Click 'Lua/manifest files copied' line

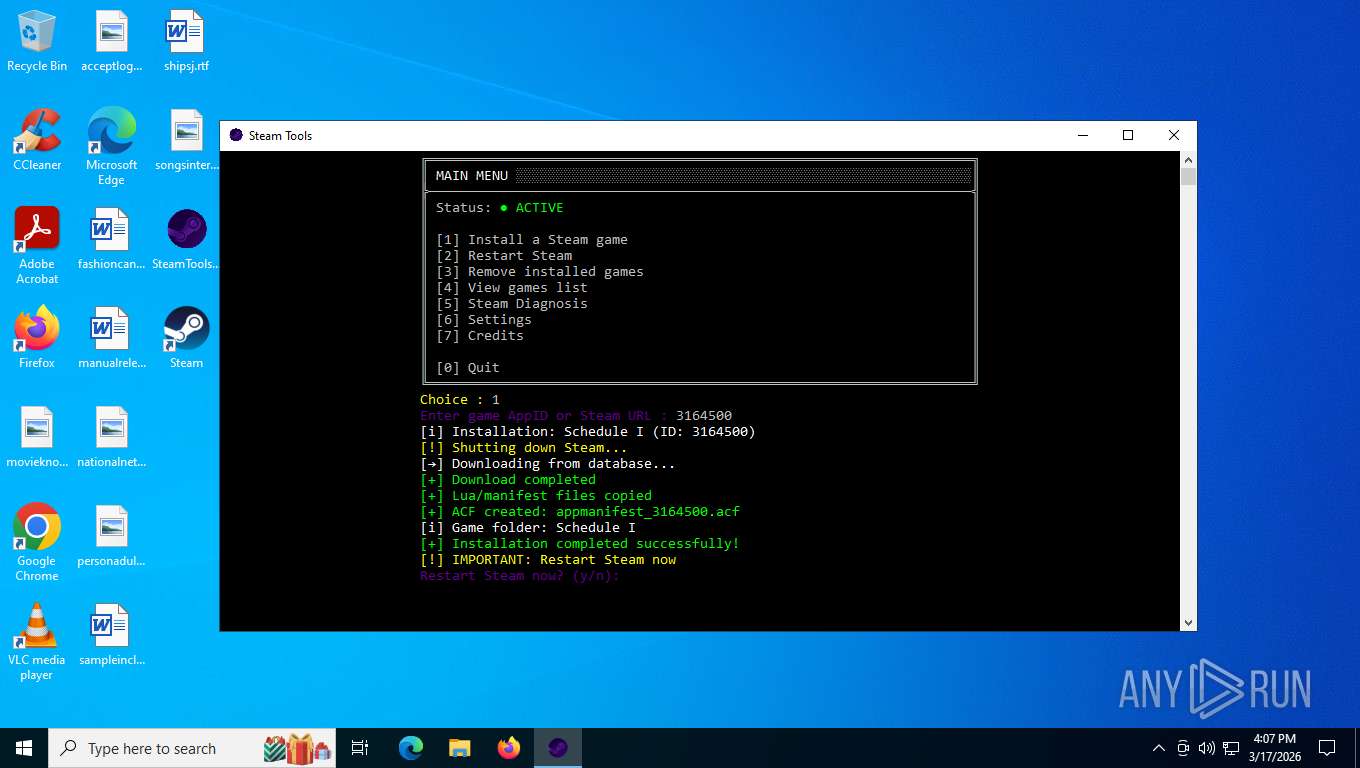536,495
